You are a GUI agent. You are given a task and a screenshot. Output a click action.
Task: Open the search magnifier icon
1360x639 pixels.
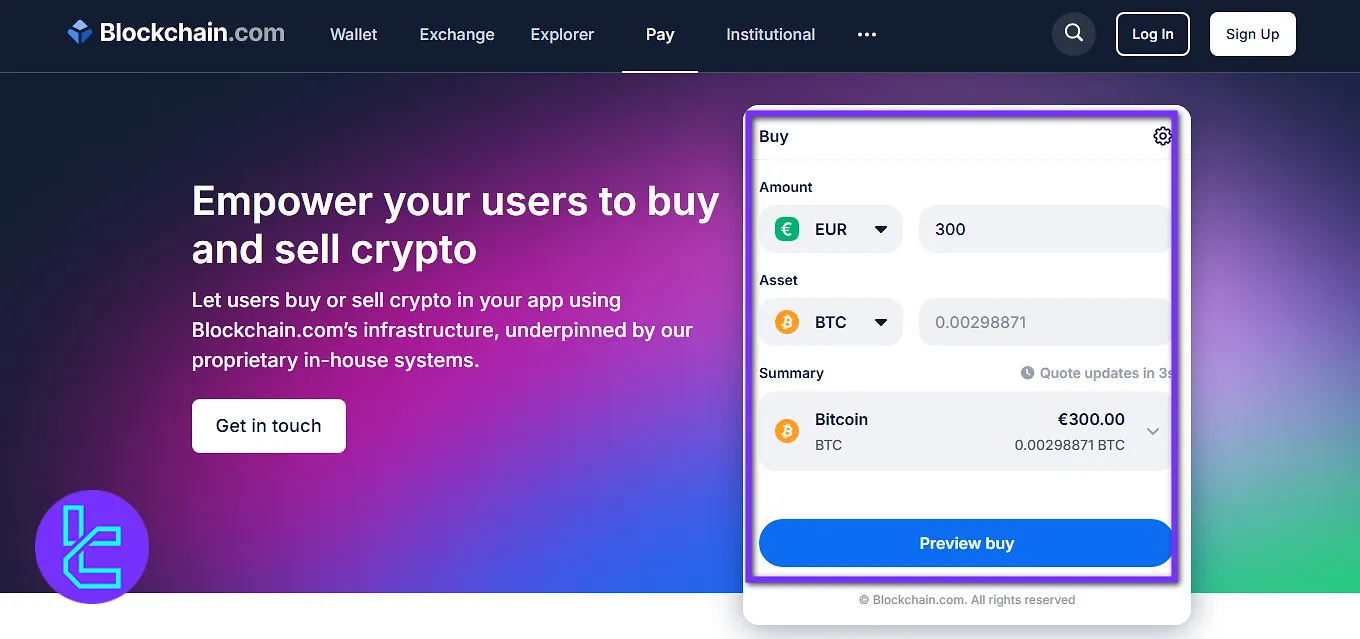1074,33
